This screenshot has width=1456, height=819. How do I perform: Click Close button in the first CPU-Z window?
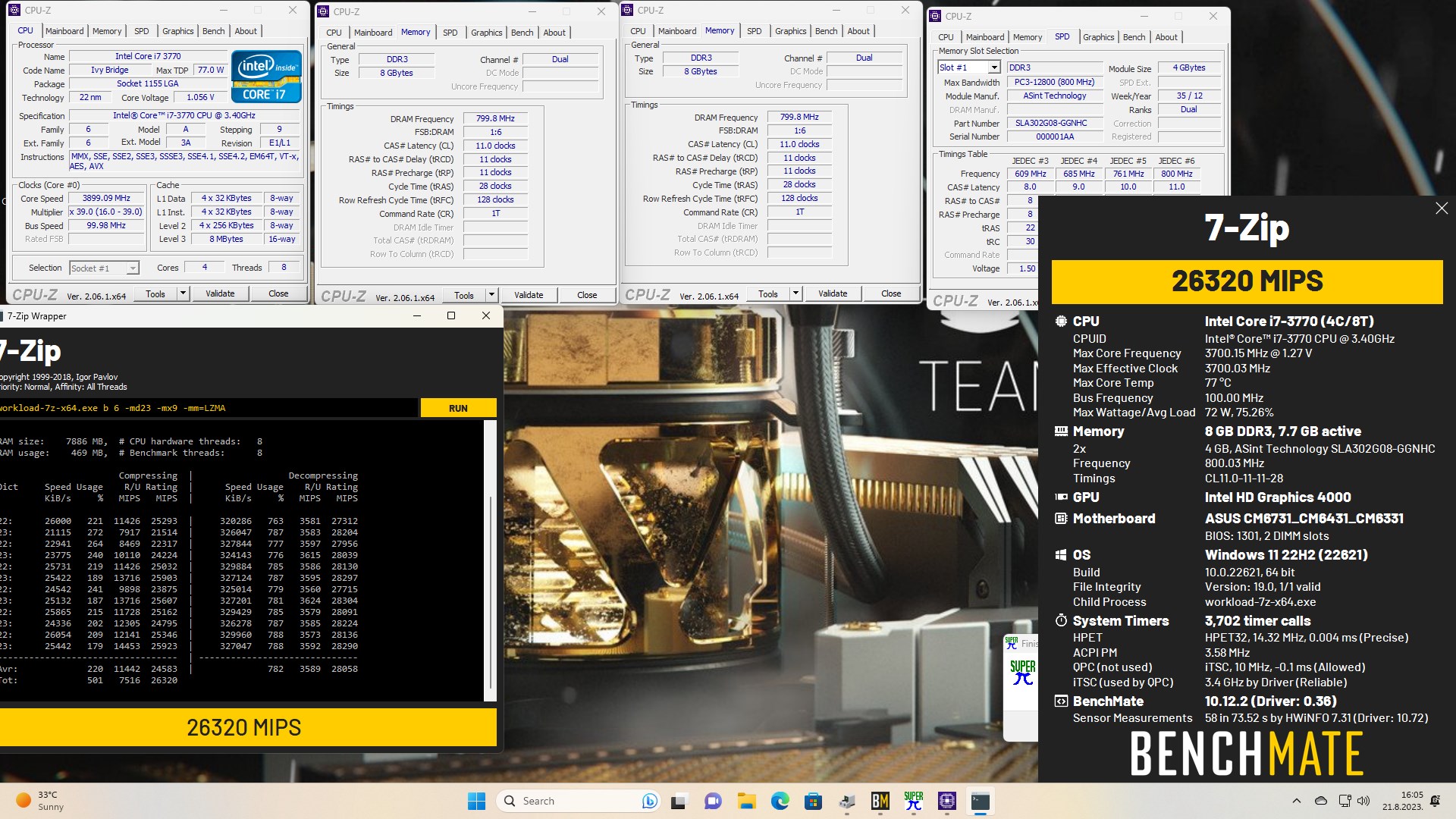[x=278, y=293]
